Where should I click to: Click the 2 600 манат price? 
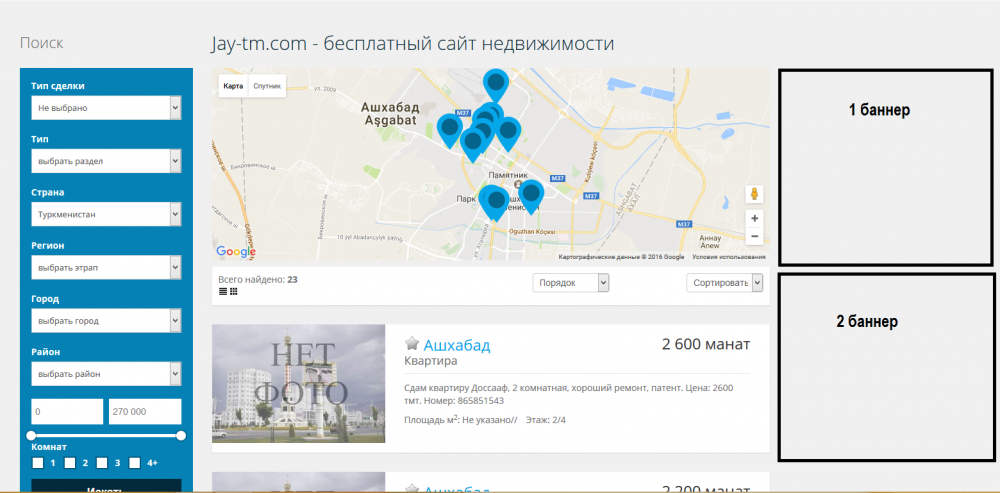[706, 344]
